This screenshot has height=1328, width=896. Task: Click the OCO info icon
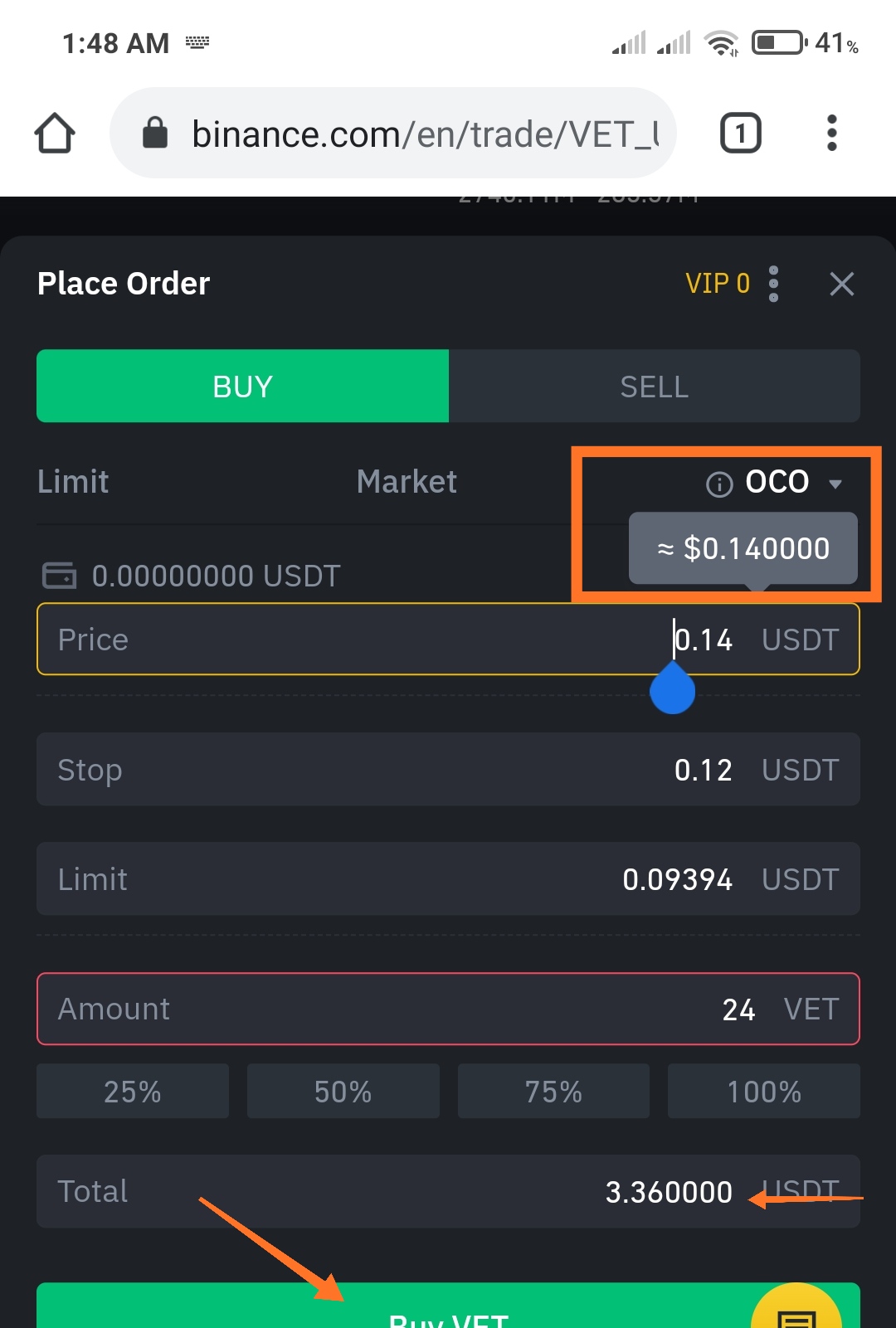[719, 484]
